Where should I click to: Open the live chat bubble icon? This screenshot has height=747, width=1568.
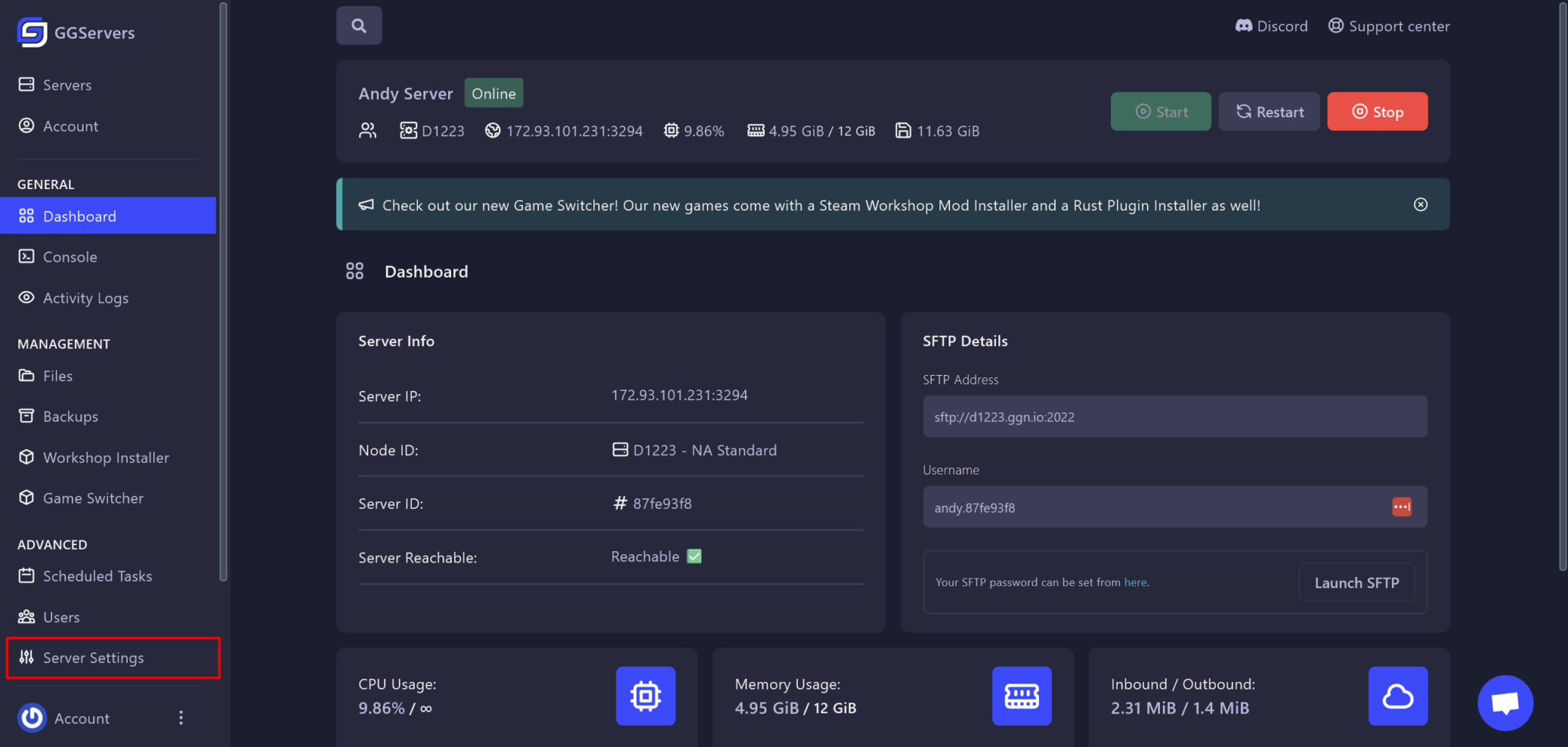1504,703
